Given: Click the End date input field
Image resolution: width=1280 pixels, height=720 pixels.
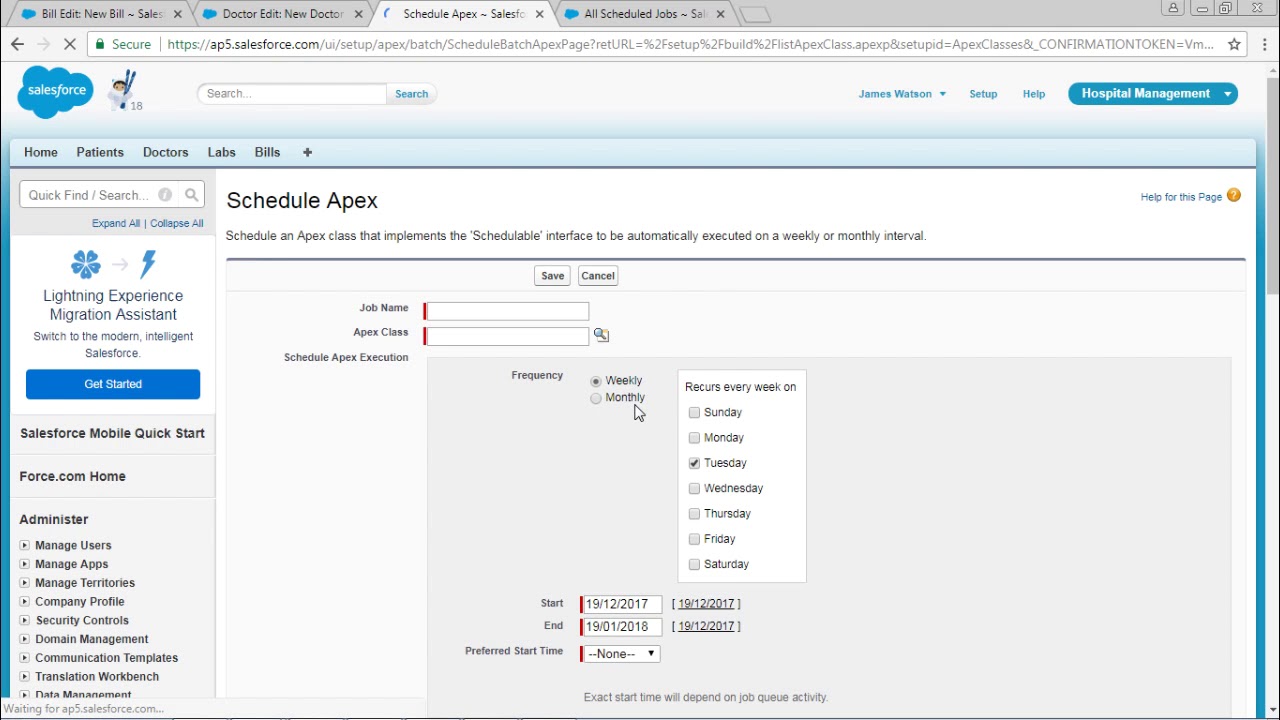Looking at the screenshot, I should 621,627.
